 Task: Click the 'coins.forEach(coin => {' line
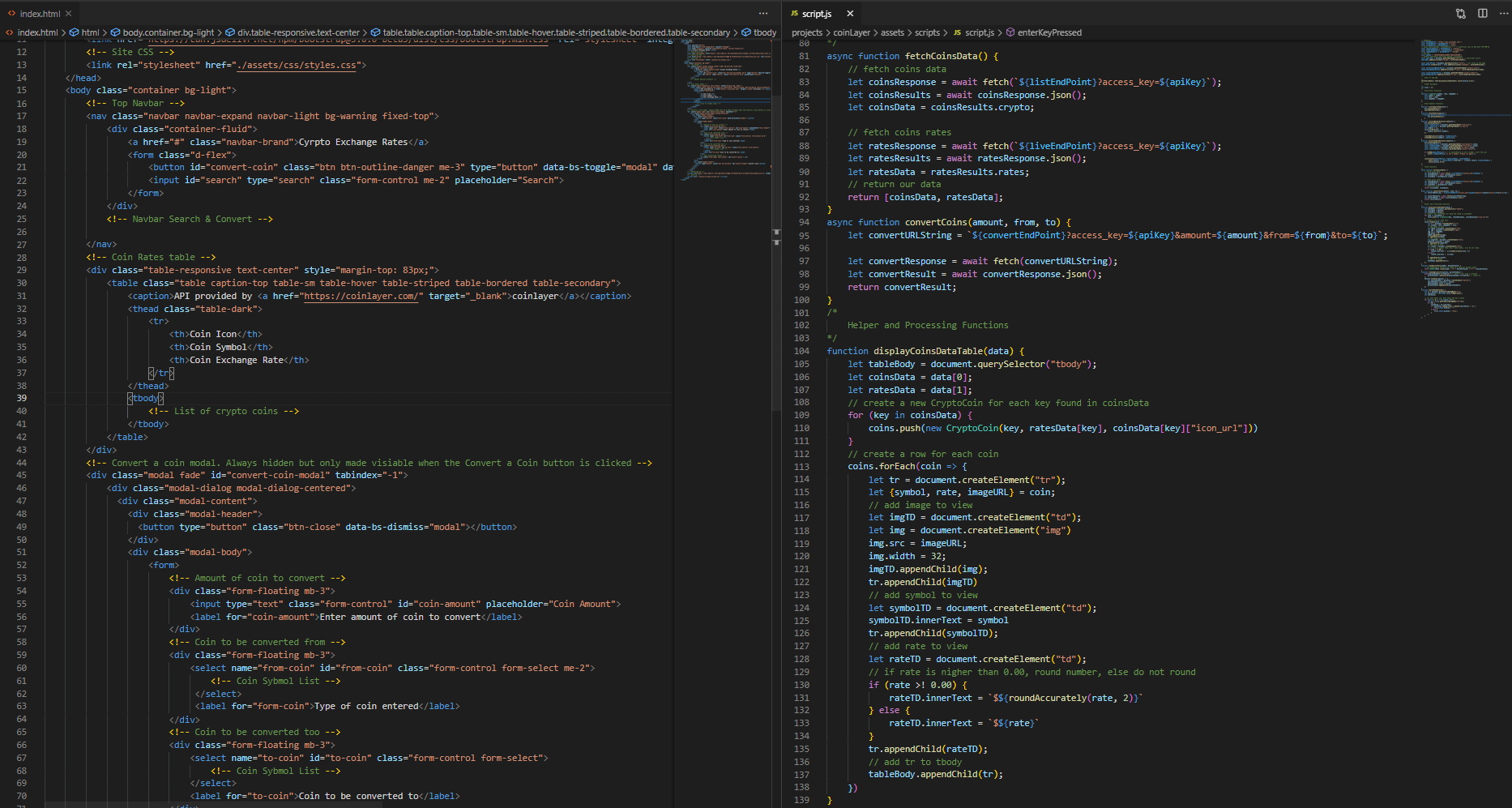[x=908, y=467]
